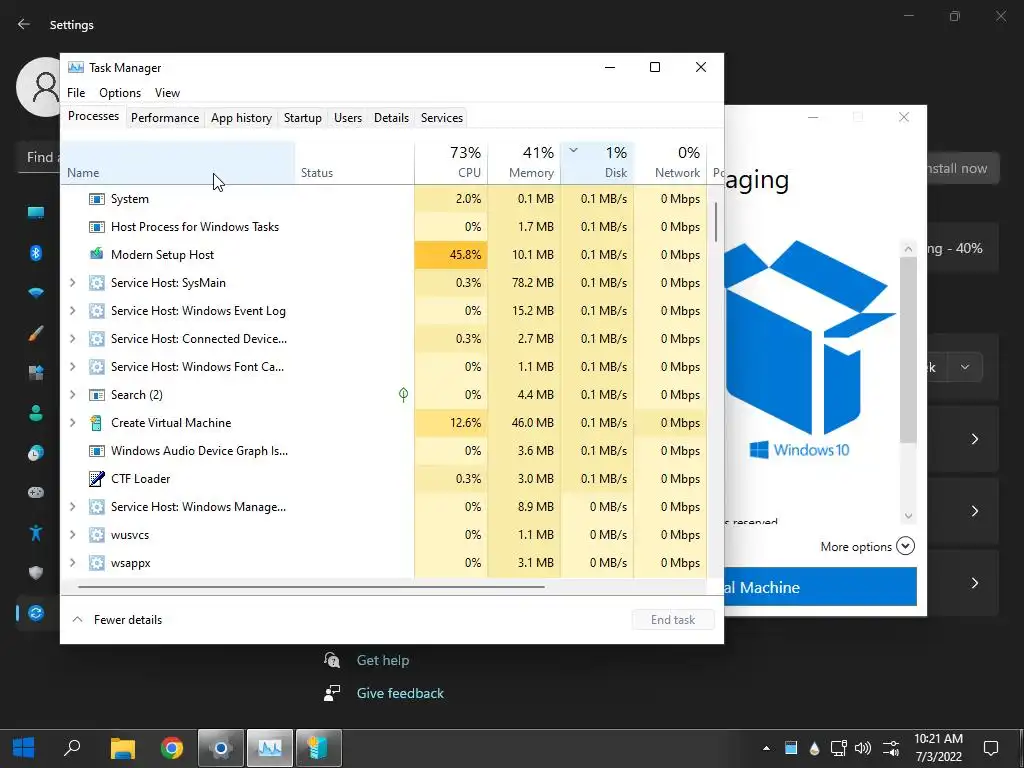1024x768 pixels.
Task: Launch File Explorer from the taskbar
Action: tap(122, 748)
